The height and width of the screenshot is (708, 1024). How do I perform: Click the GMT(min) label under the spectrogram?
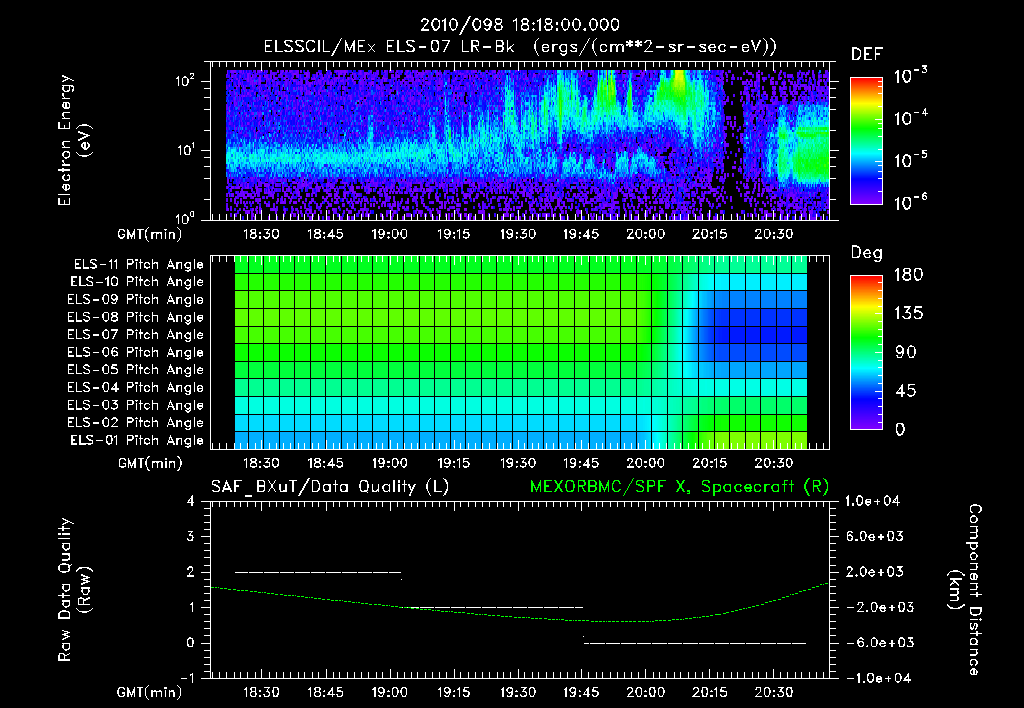click(x=150, y=234)
